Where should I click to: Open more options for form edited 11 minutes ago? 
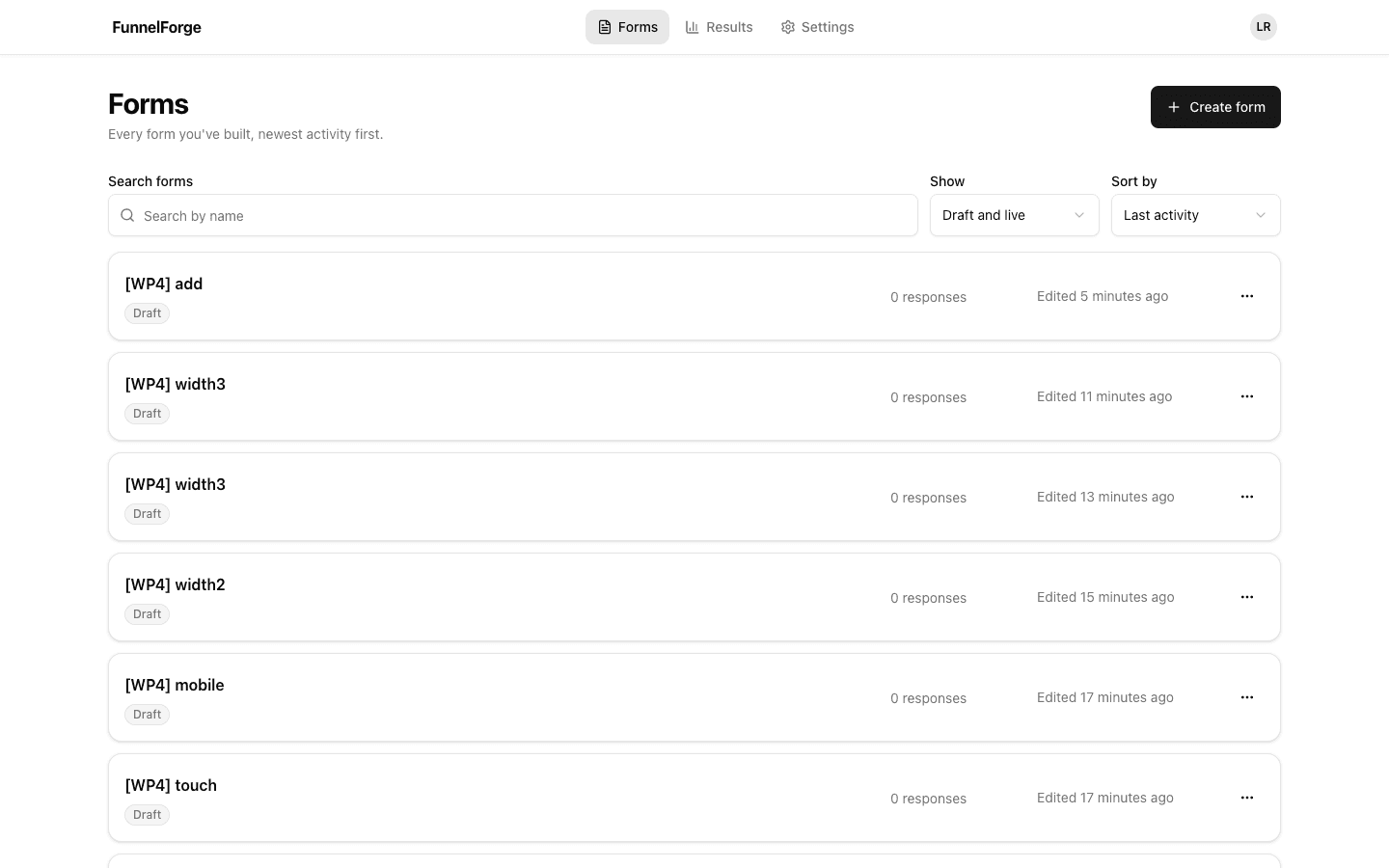pos(1247,396)
